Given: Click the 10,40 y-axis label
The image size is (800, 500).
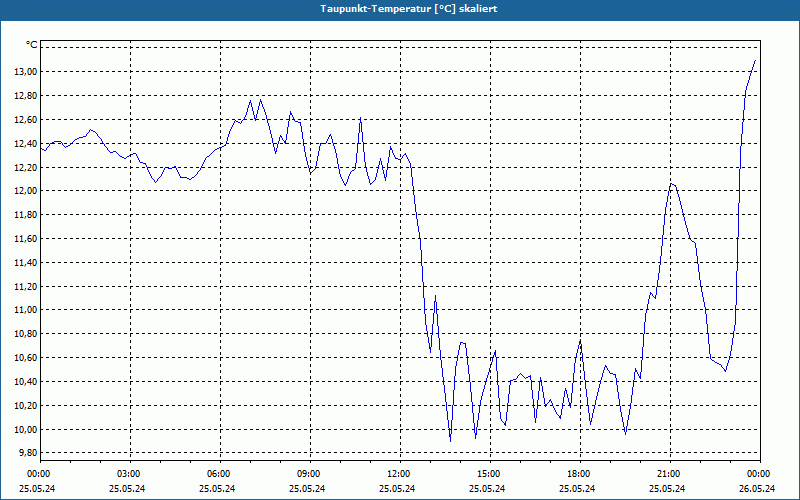Looking at the screenshot, I should click(25, 382).
